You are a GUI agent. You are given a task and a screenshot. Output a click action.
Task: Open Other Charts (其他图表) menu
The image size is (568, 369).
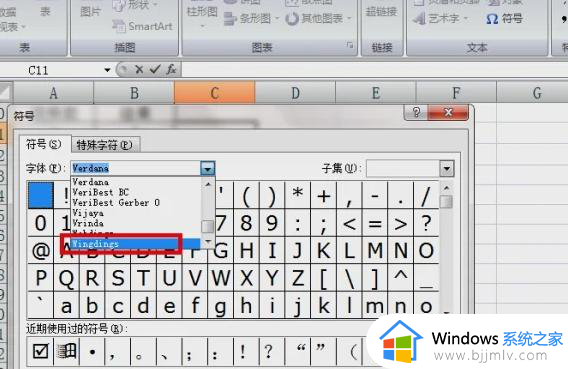click(x=319, y=18)
